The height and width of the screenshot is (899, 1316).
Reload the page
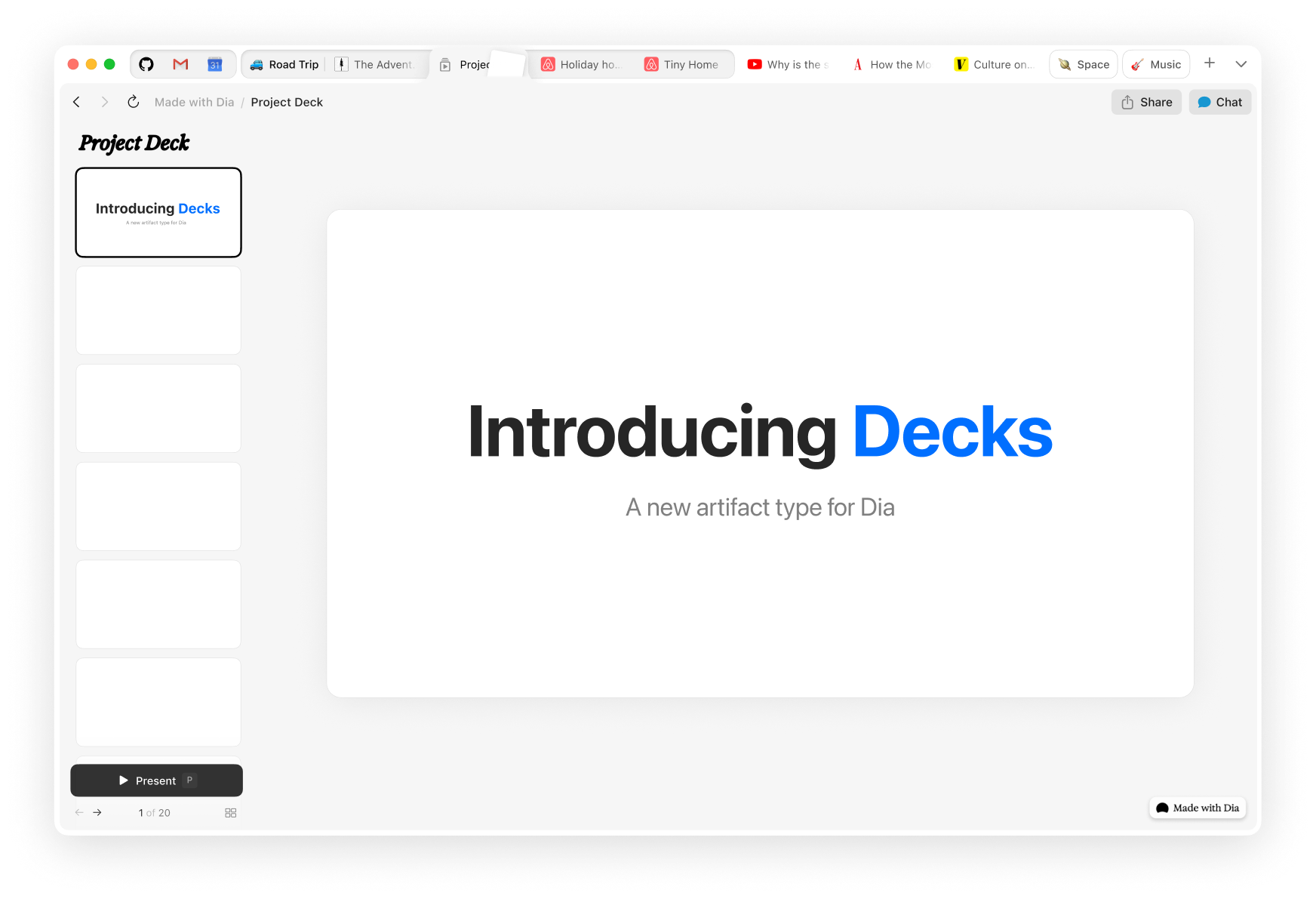[134, 102]
